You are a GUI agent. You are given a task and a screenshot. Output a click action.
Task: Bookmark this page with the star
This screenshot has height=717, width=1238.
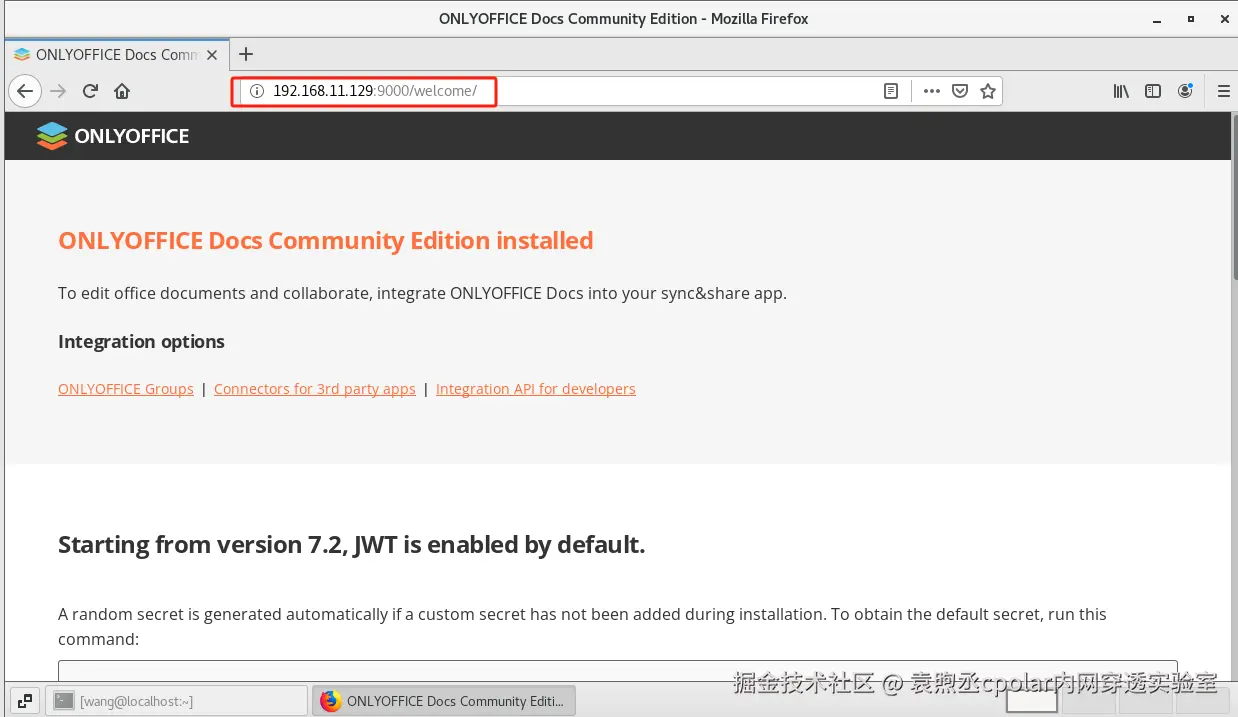pos(988,91)
